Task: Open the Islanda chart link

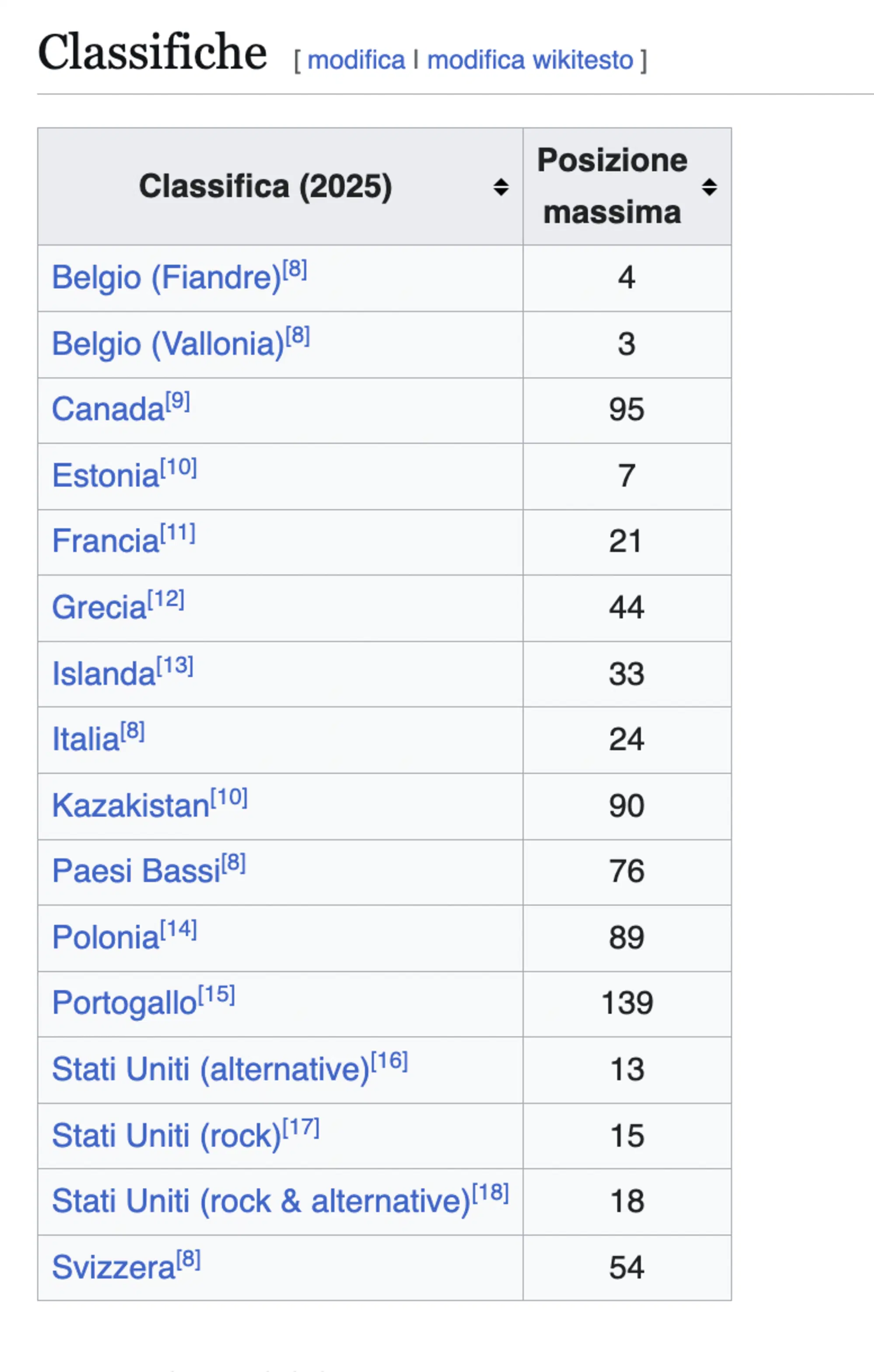Action: click(x=104, y=674)
